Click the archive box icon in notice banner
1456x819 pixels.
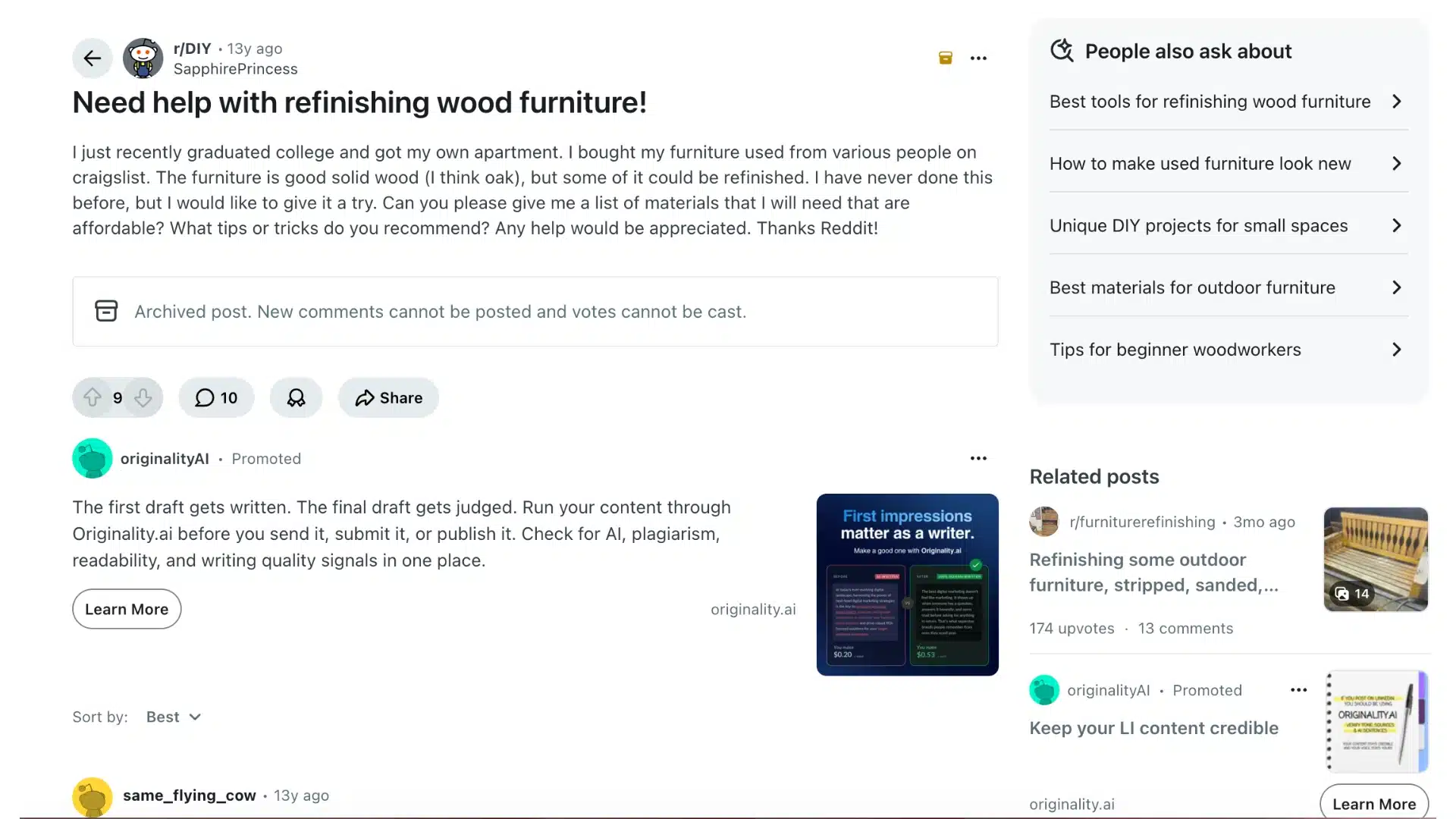(106, 311)
